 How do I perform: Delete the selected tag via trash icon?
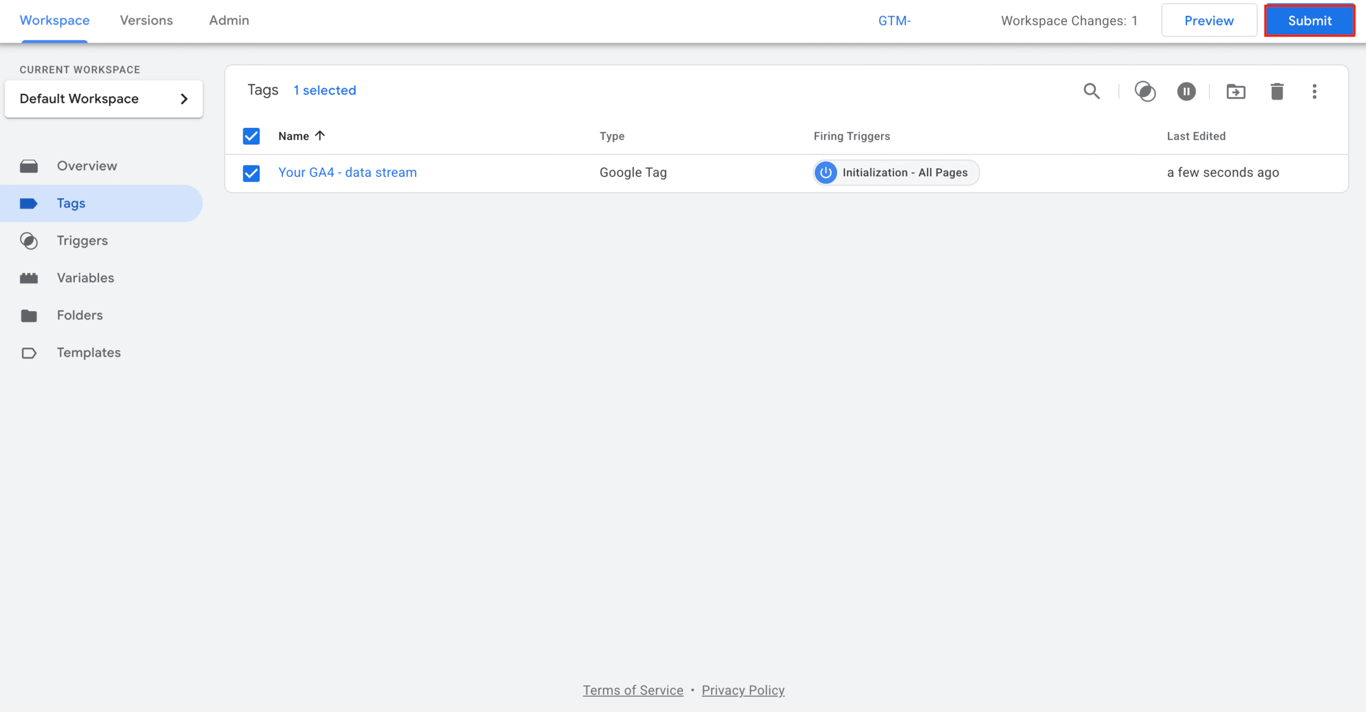pyautogui.click(x=1277, y=91)
